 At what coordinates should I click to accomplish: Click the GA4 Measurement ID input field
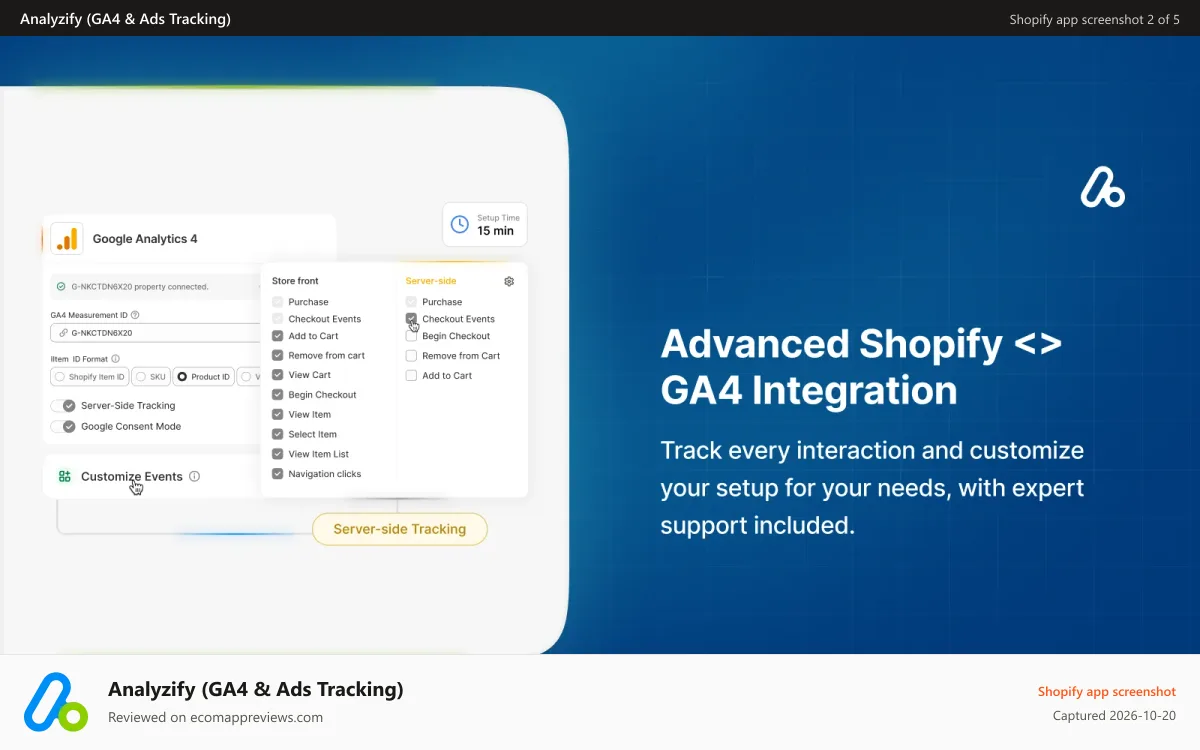(156, 333)
